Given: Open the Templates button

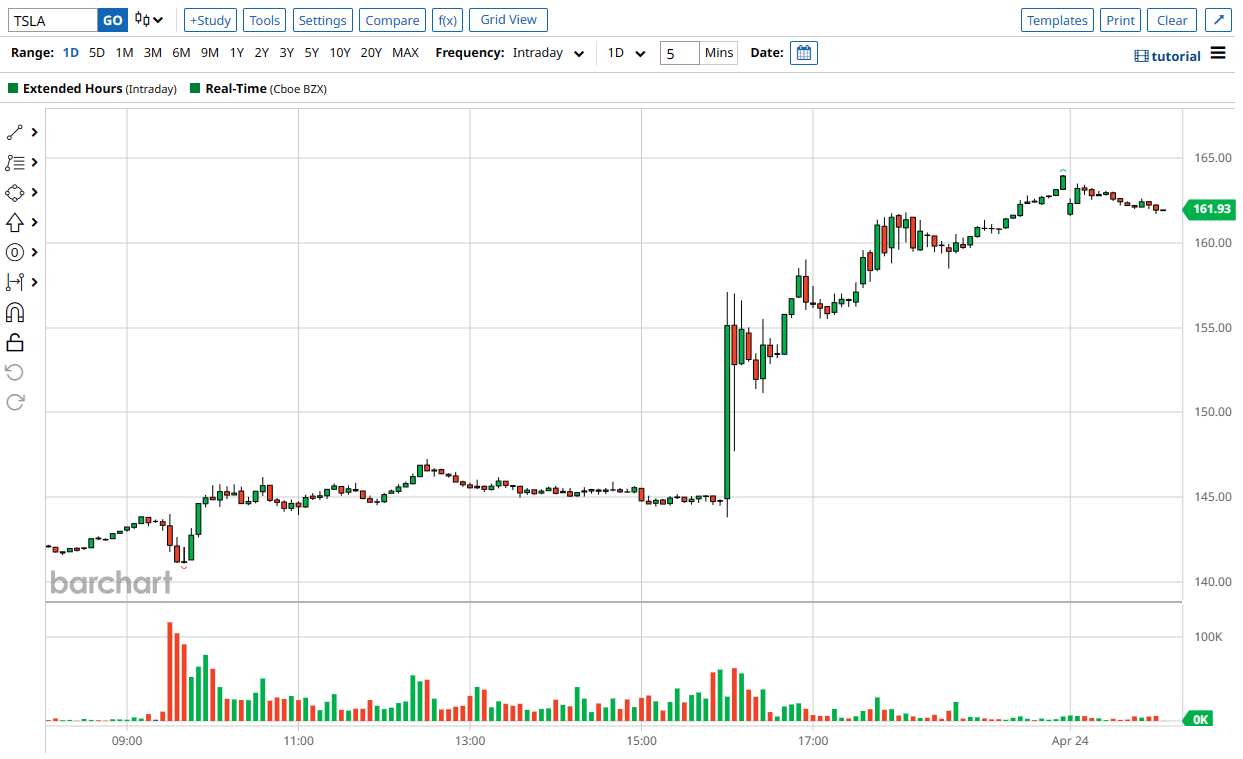Looking at the screenshot, I should point(1057,20).
